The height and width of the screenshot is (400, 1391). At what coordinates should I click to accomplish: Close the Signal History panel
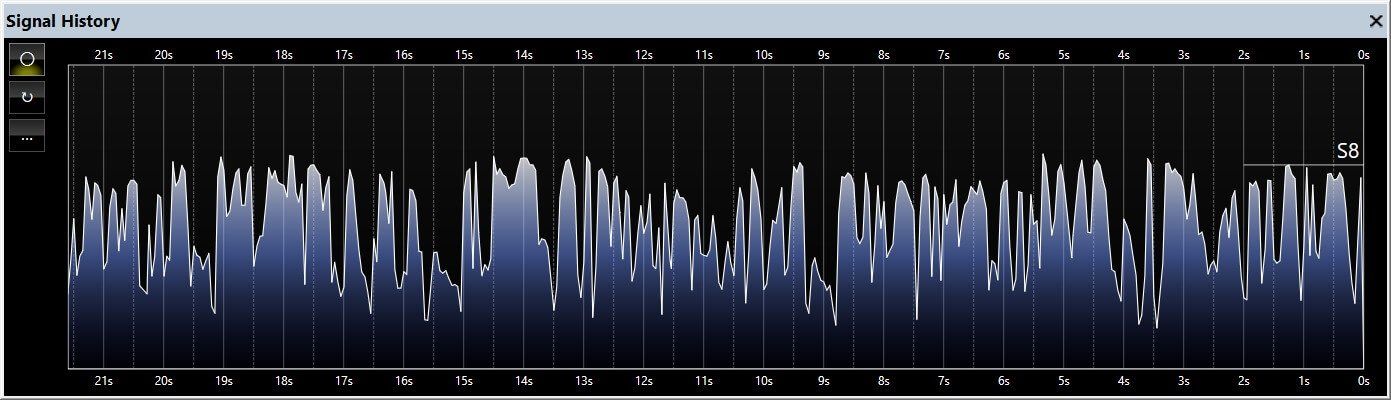pos(1375,21)
